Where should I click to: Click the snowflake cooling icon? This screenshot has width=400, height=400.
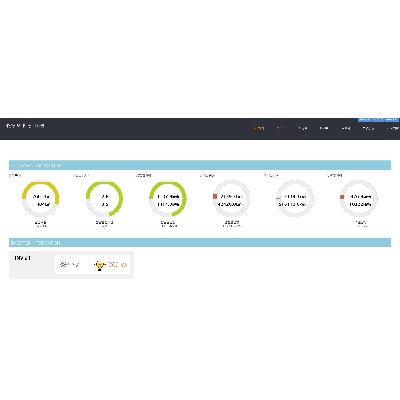tap(63, 265)
